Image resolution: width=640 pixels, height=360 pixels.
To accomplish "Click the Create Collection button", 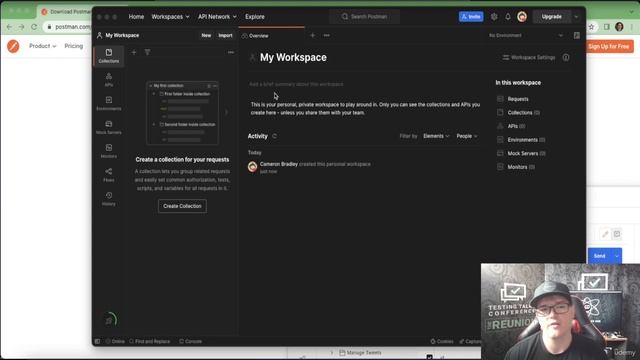I will [182, 206].
